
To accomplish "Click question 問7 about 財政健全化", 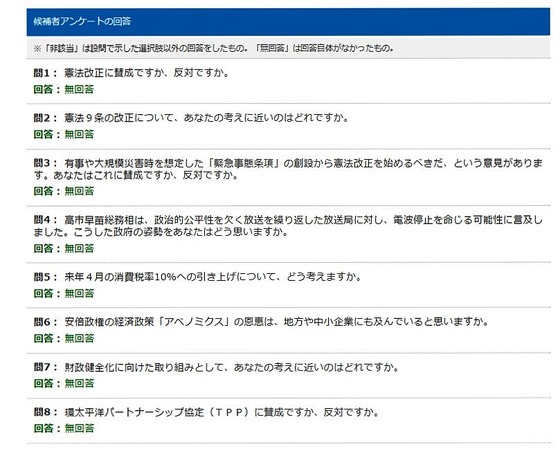I will click(216, 367).
